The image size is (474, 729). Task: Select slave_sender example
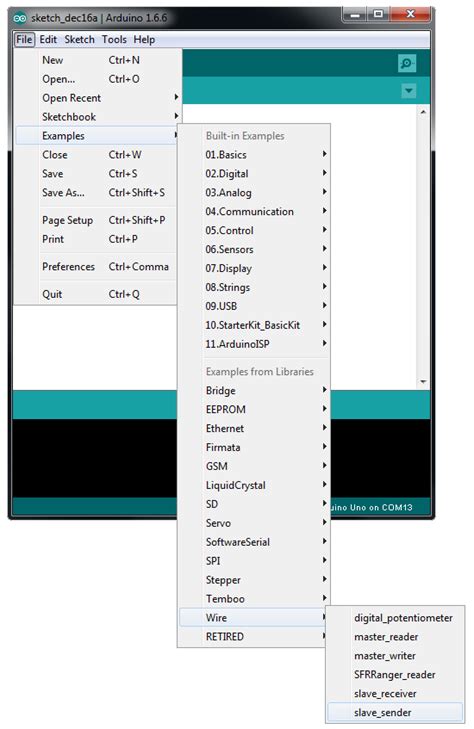395,713
